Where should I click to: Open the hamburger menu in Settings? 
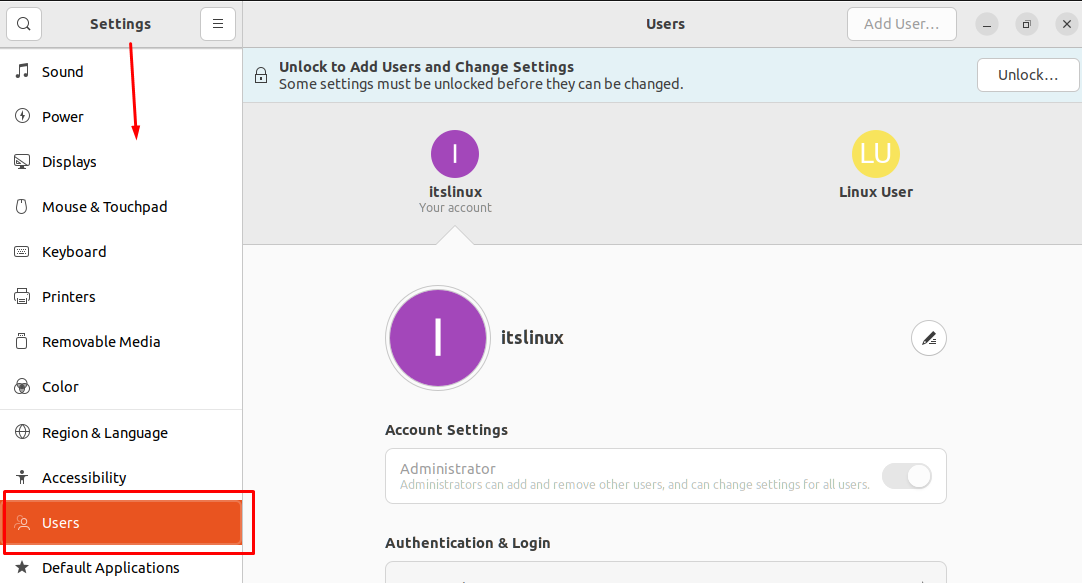[218, 23]
